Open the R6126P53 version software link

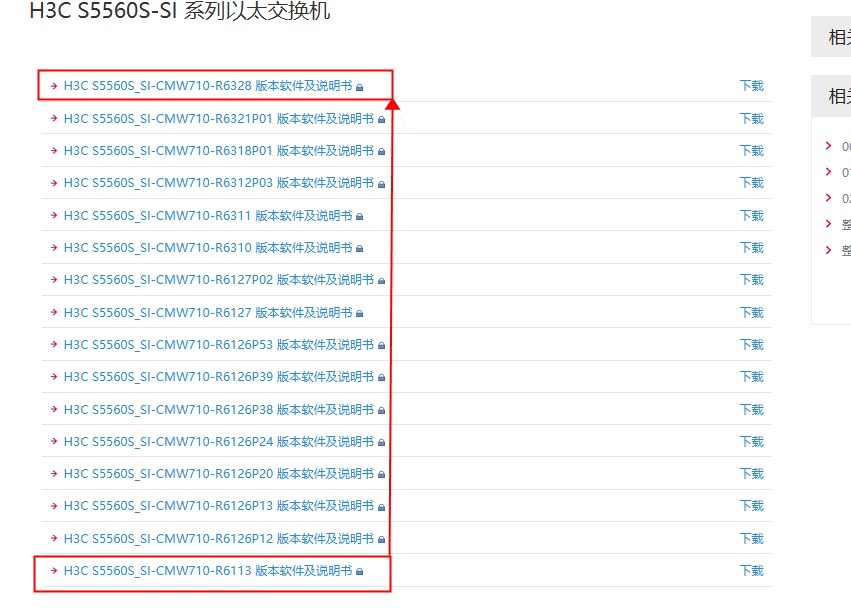pos(219,345)
